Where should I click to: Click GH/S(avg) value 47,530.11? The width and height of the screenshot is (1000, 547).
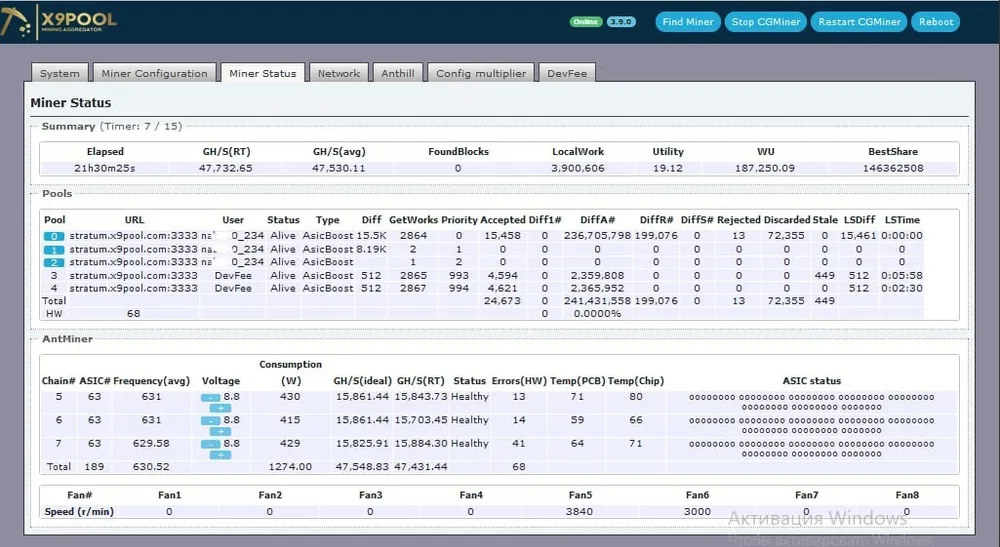tap(339, 168)
